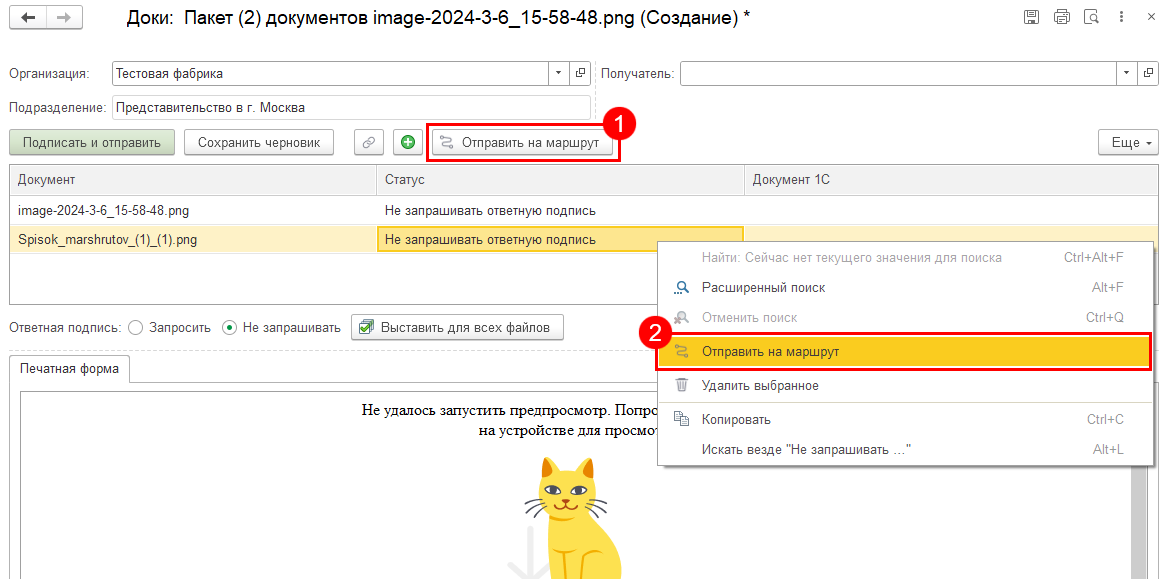Click the chain link icon button
Image resolution: width=1169 pixels, height=579 pixels.
coord(369,143)
